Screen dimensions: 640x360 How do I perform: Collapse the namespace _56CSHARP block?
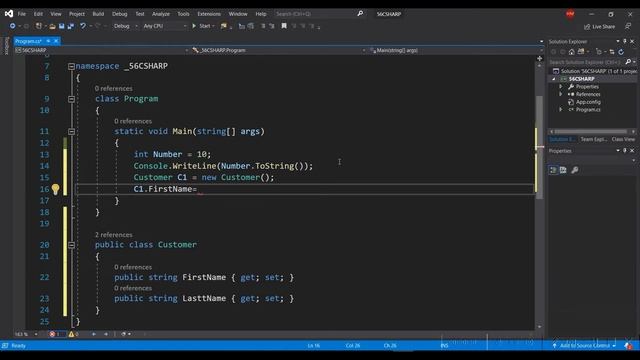point(71,66)
